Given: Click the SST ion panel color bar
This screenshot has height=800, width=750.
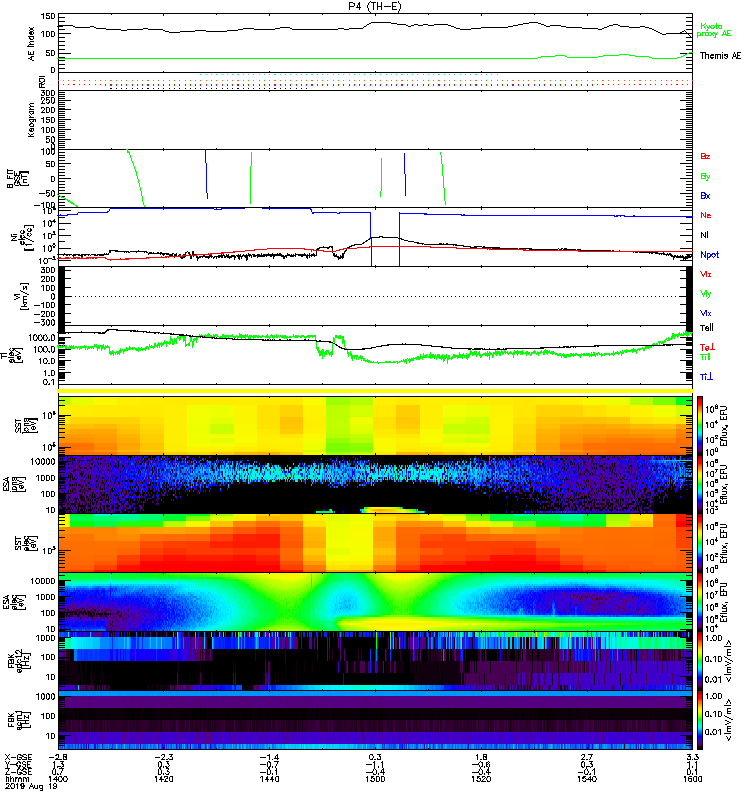Looking at the screenshot, I should click(x=701, y=426).
